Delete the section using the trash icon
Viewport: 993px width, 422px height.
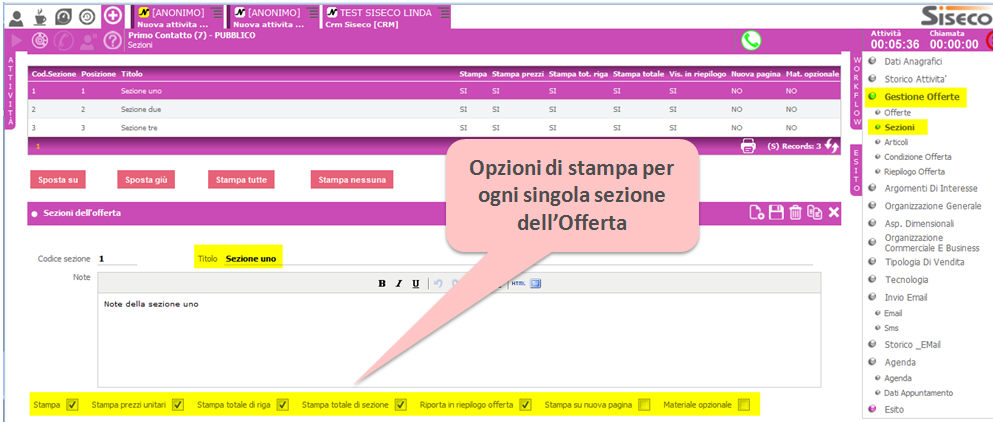tap(795, 212)
